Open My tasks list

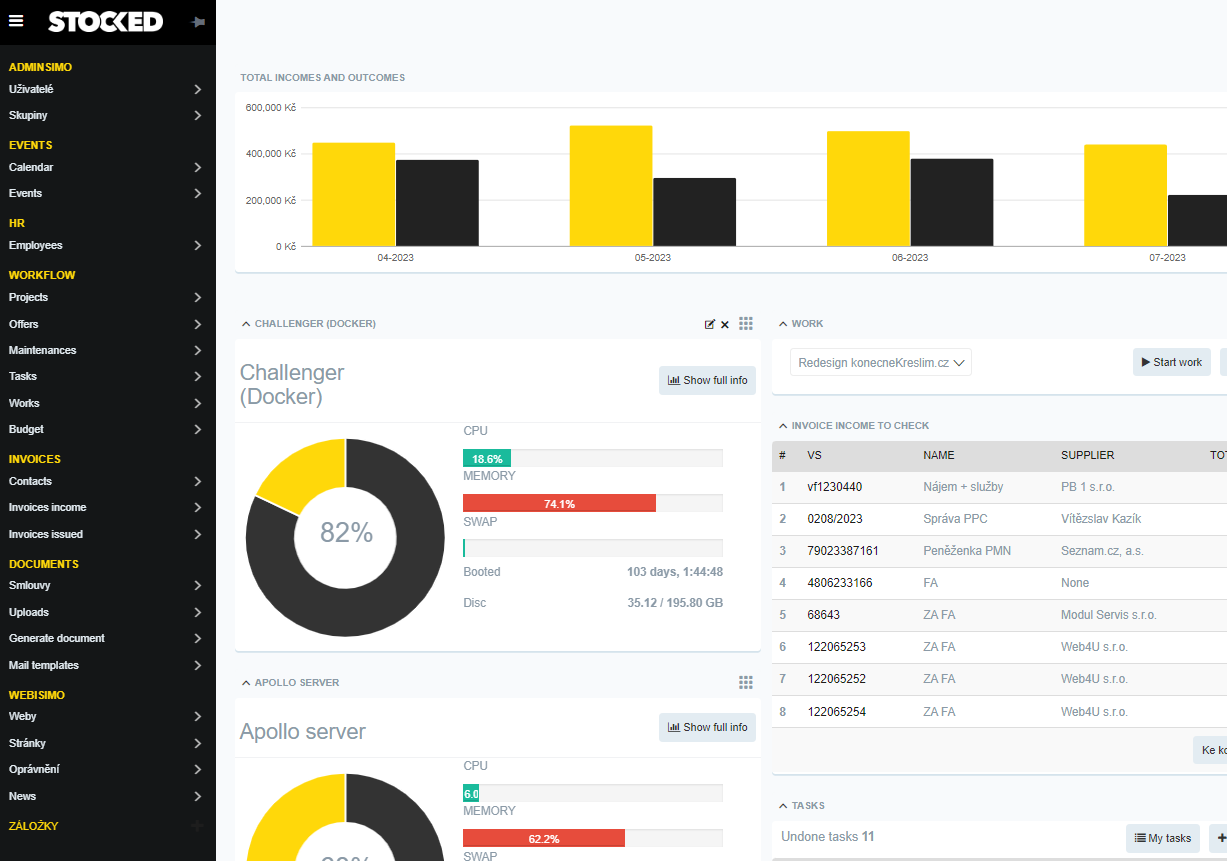click(1162, 838)
